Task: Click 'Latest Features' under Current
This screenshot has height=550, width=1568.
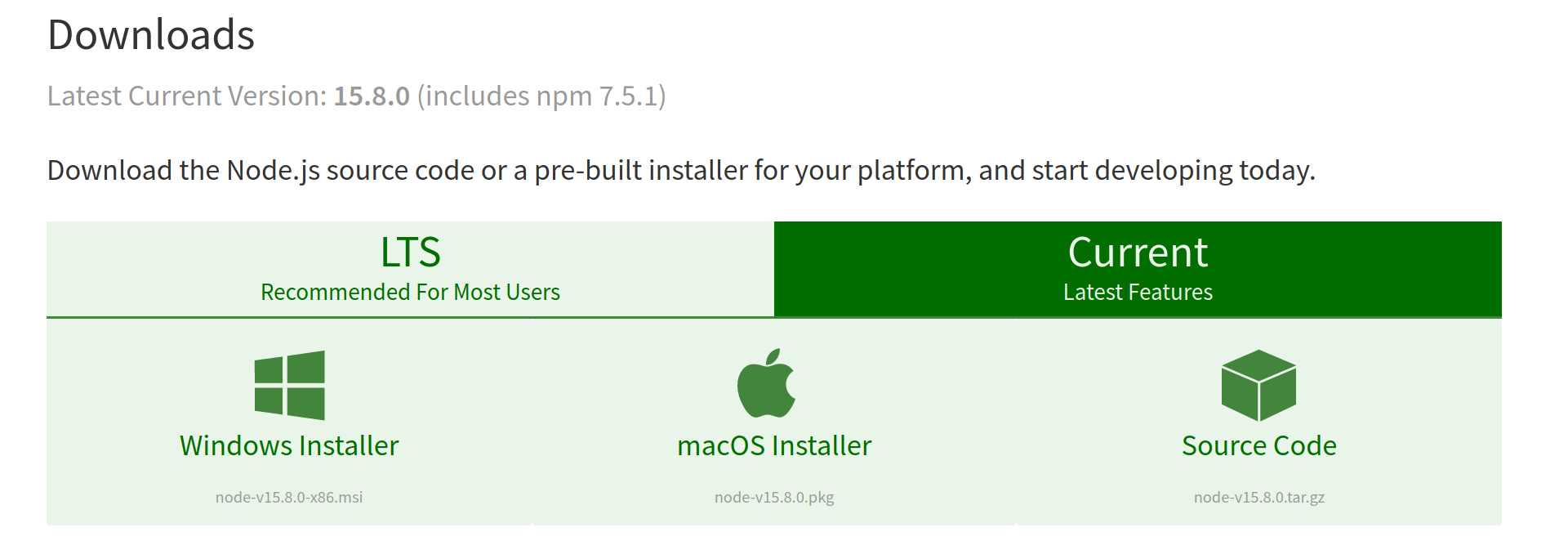Action: coord(1137,292)
